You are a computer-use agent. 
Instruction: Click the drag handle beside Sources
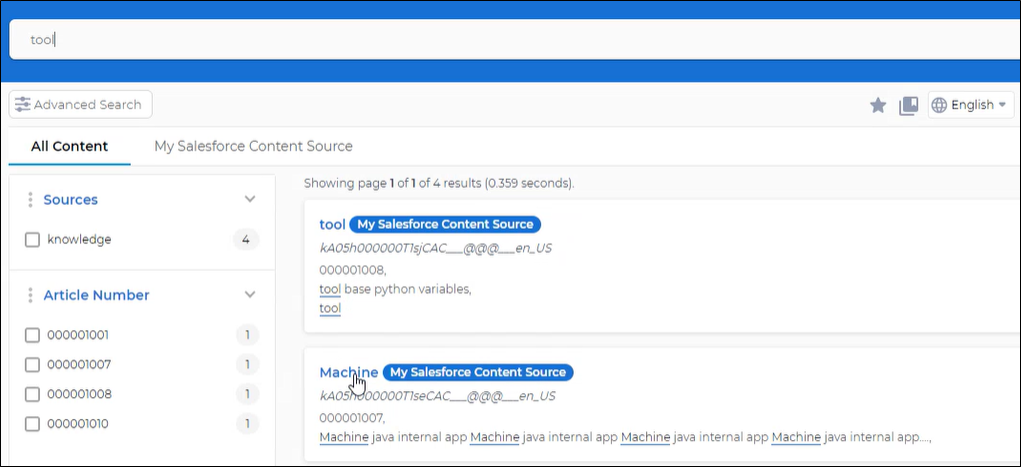click(31, 200)
